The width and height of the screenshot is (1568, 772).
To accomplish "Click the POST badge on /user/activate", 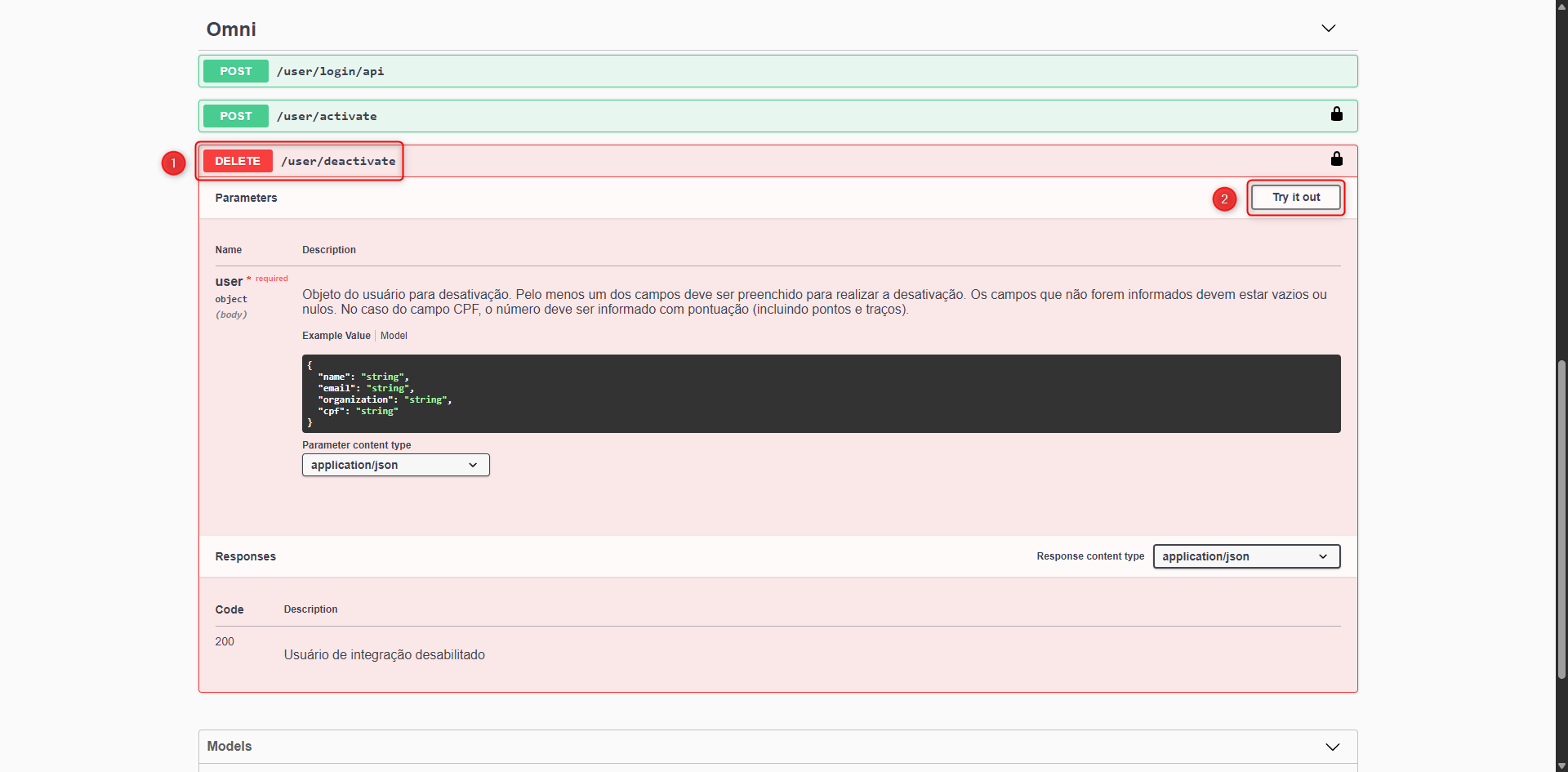I will (235, 115).
